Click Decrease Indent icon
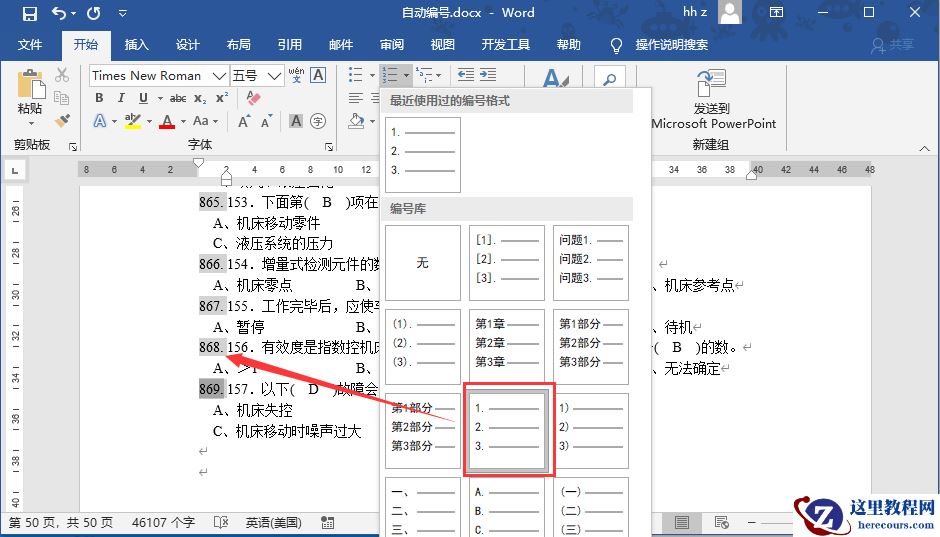 pos(466,75)
